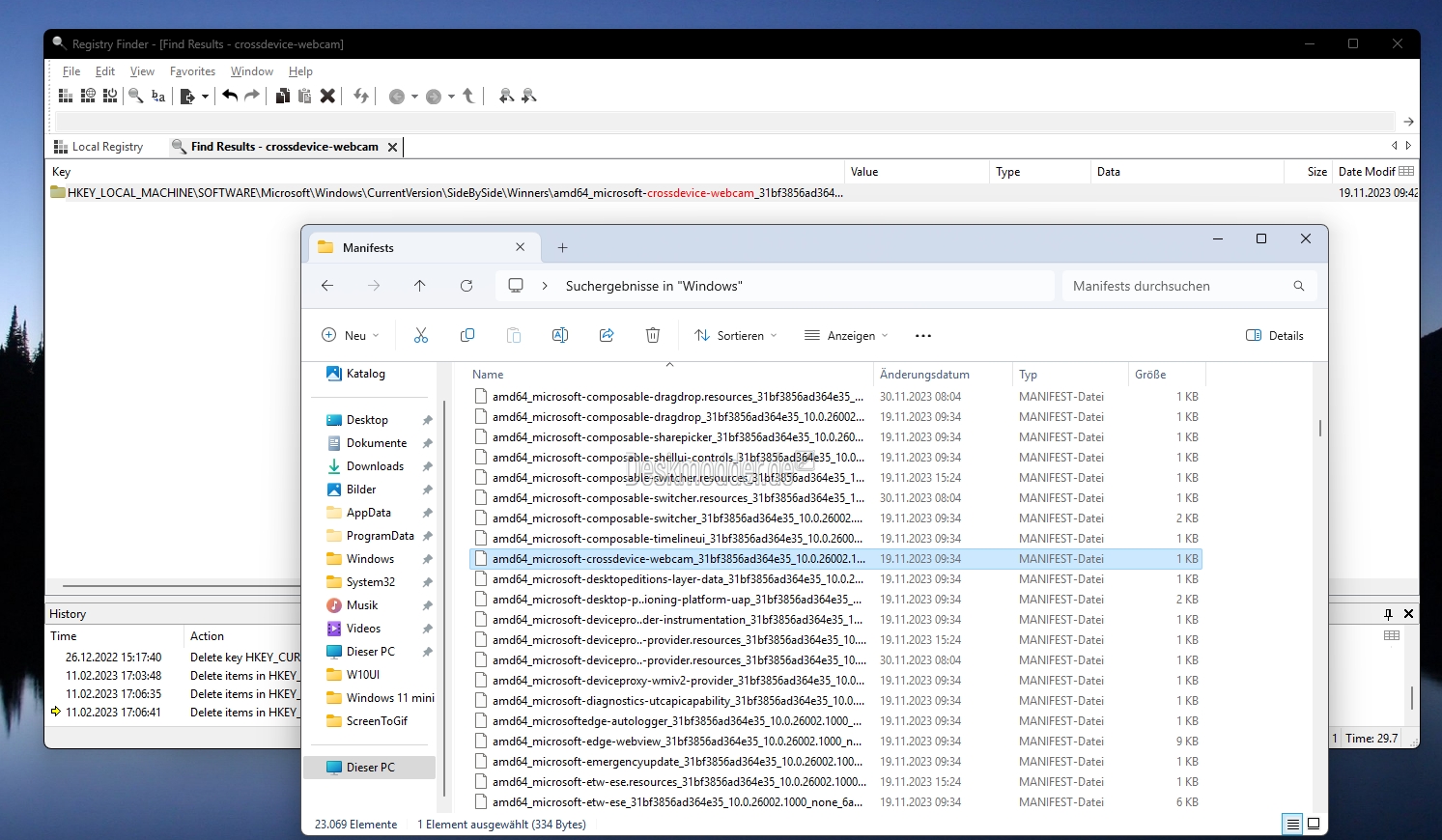Select amd64_microsoft-crossdevice-webcam manifest file

click(835, 559)
